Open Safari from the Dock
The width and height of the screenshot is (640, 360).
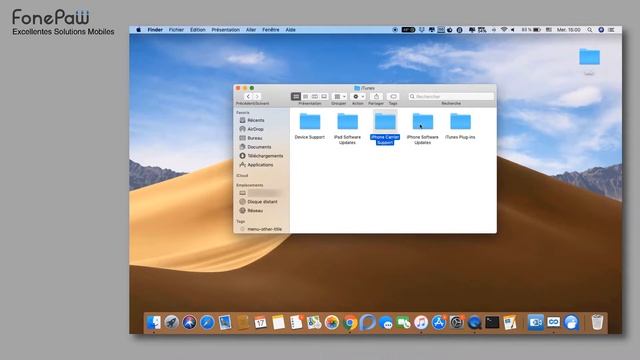[x=207, y=322]
